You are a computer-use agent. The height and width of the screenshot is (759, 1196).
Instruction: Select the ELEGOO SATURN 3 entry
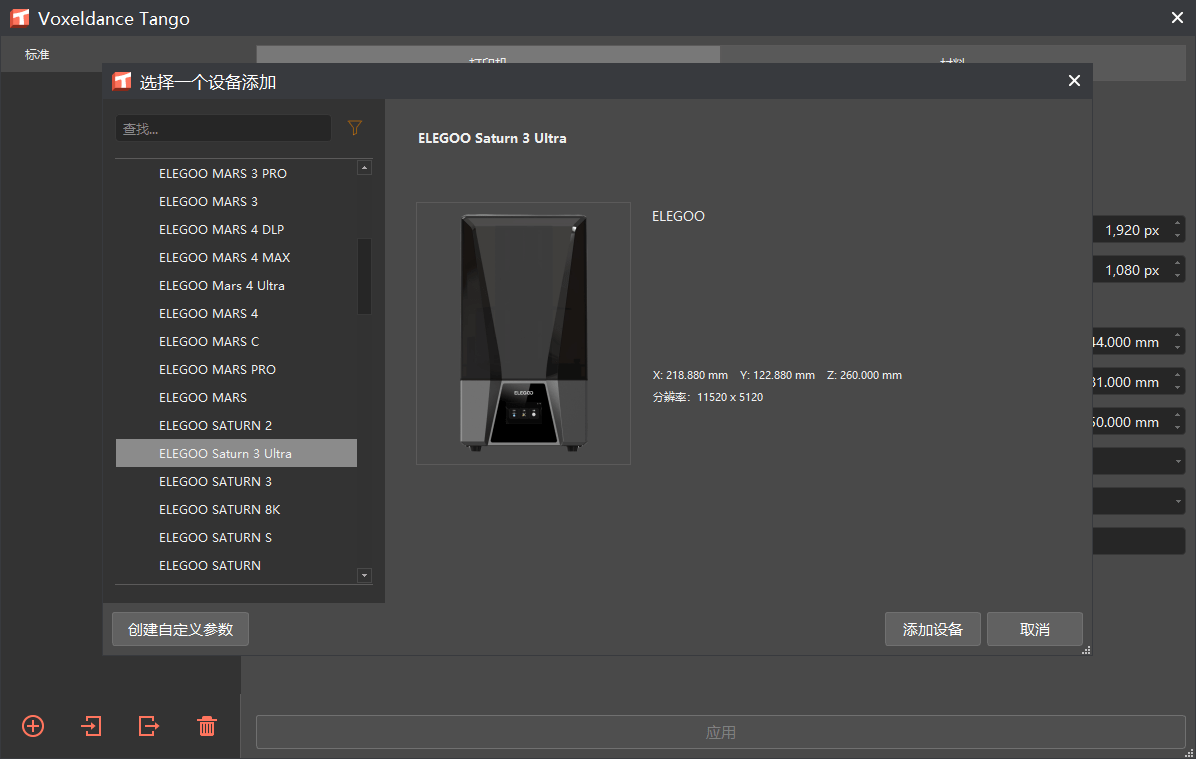236,481
